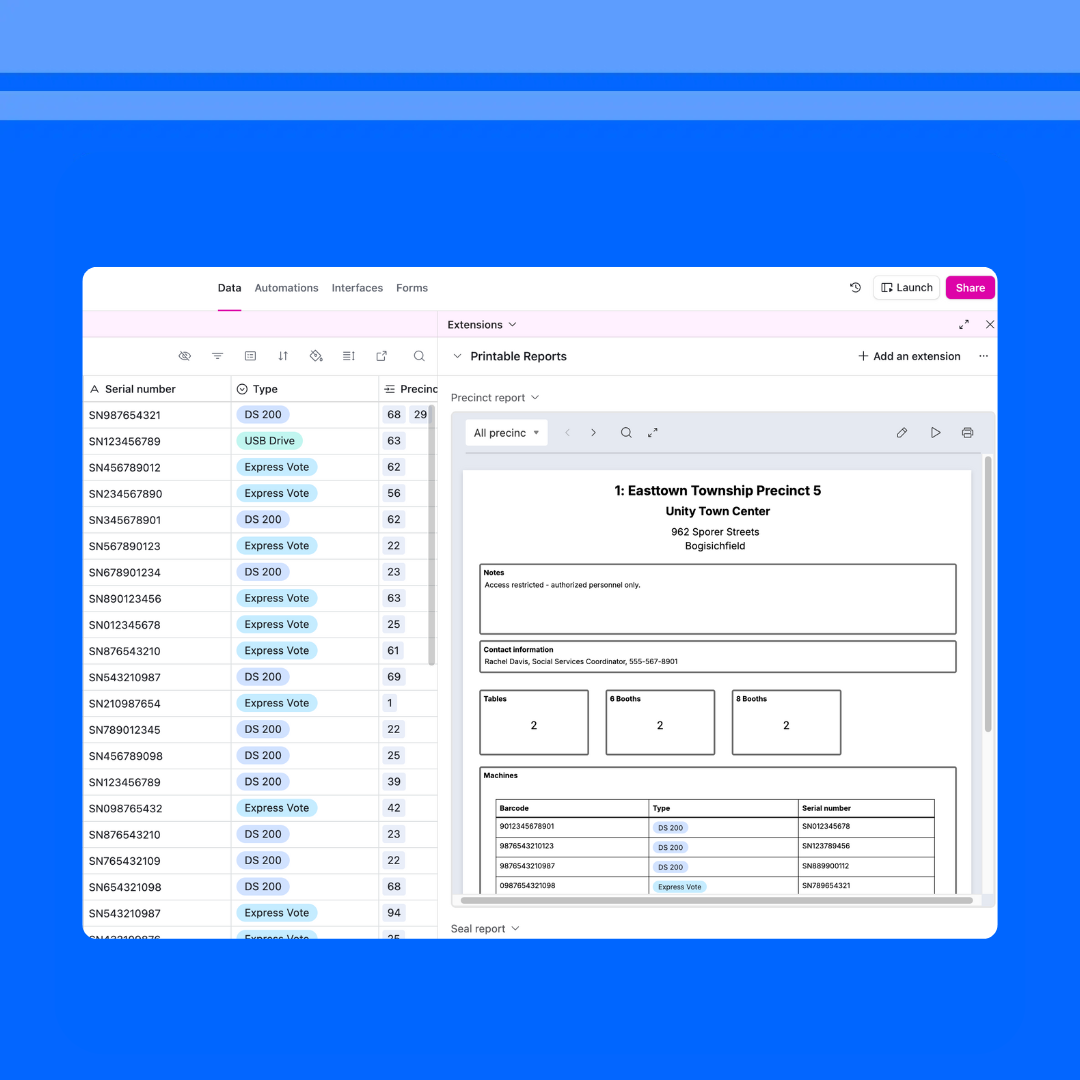Select the green USB Drive badge
This screenshot has width=1080, height=1080.
tap(269, 440)
